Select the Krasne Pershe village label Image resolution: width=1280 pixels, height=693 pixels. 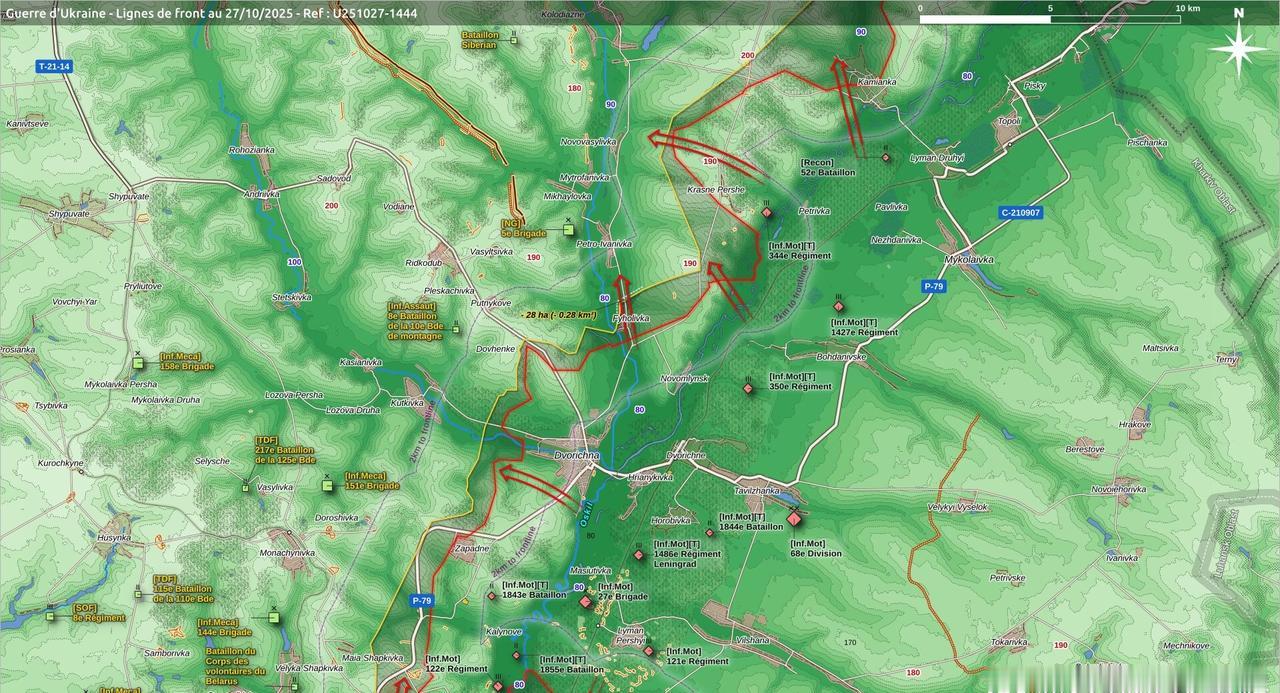pyautogui.click(x=716, y=189)
